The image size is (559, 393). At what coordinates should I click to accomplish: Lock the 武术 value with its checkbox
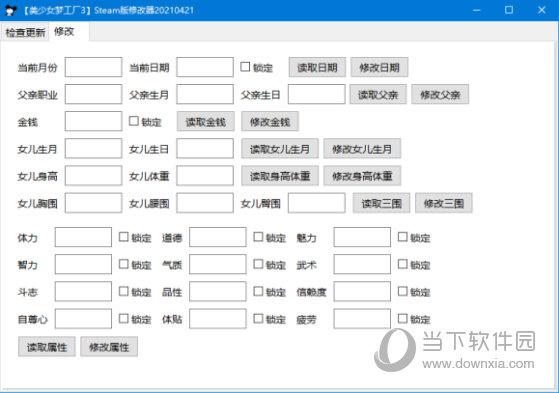[402, 264]
